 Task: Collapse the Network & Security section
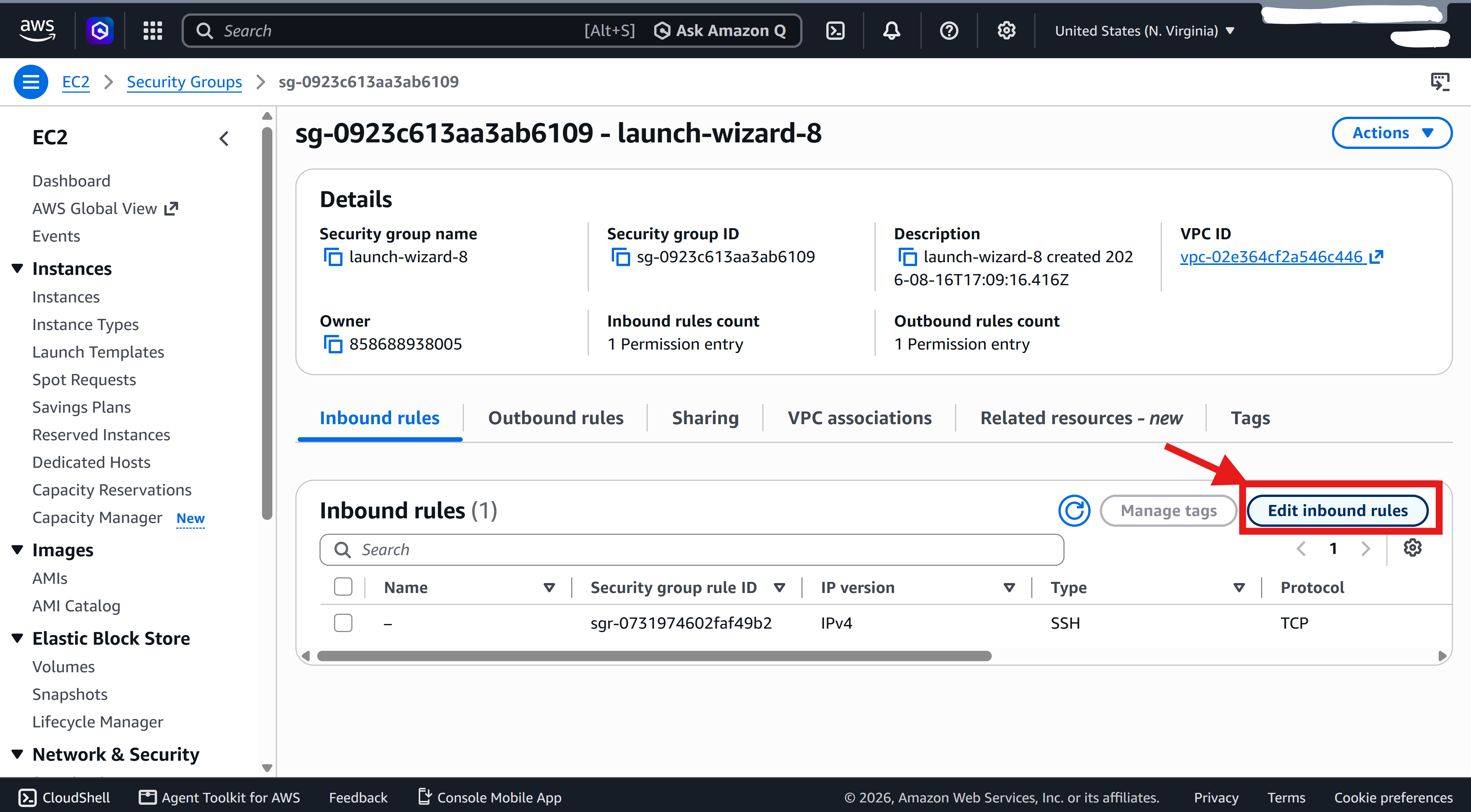tap(18, 754)
